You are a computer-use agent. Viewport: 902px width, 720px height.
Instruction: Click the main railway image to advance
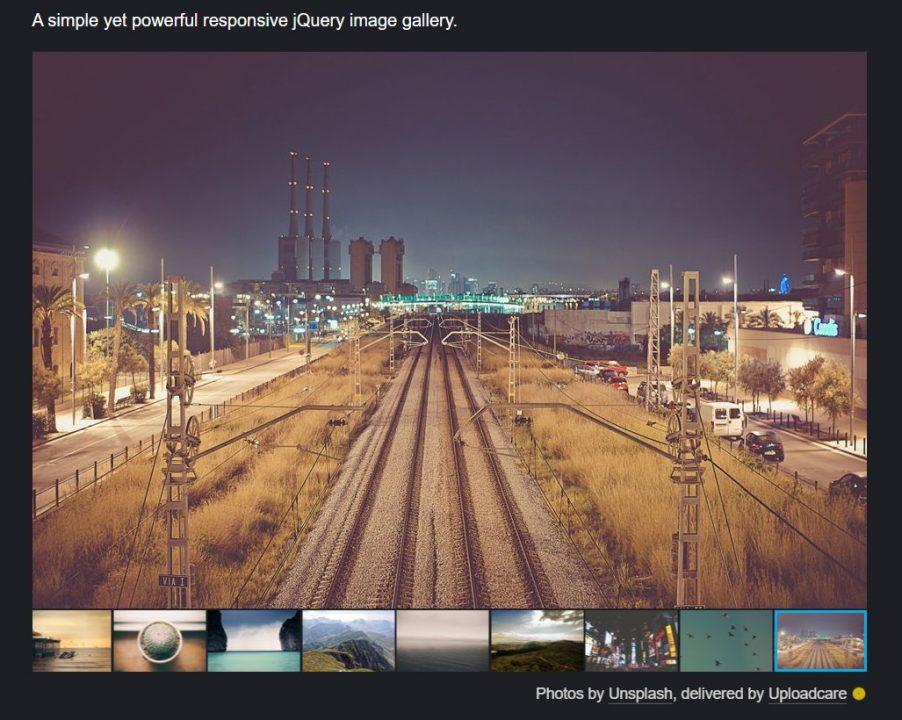(x=451, y=330)
